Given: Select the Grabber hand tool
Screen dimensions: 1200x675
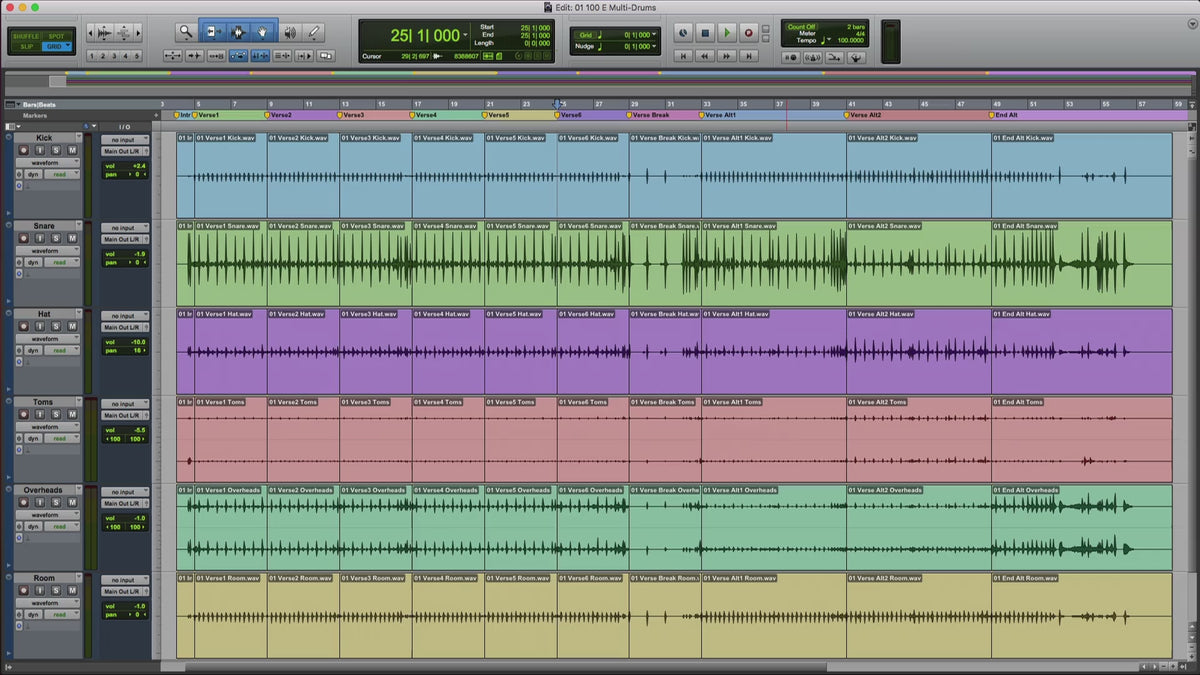Looking at the screenshot, I should [x=264, y=32].
